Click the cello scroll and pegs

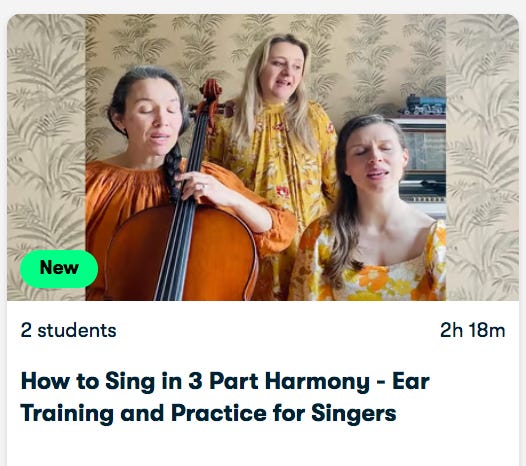210,97
